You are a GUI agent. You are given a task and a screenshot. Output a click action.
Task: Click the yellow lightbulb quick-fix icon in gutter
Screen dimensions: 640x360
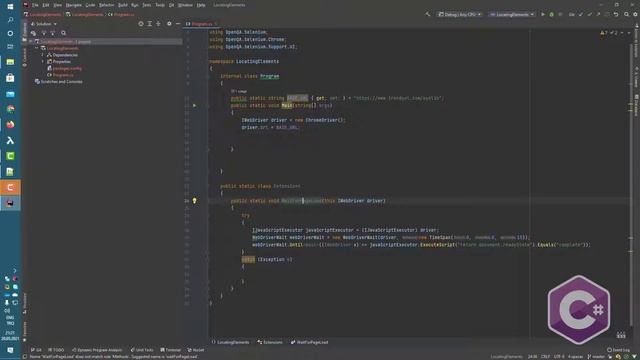coord(194,200)
